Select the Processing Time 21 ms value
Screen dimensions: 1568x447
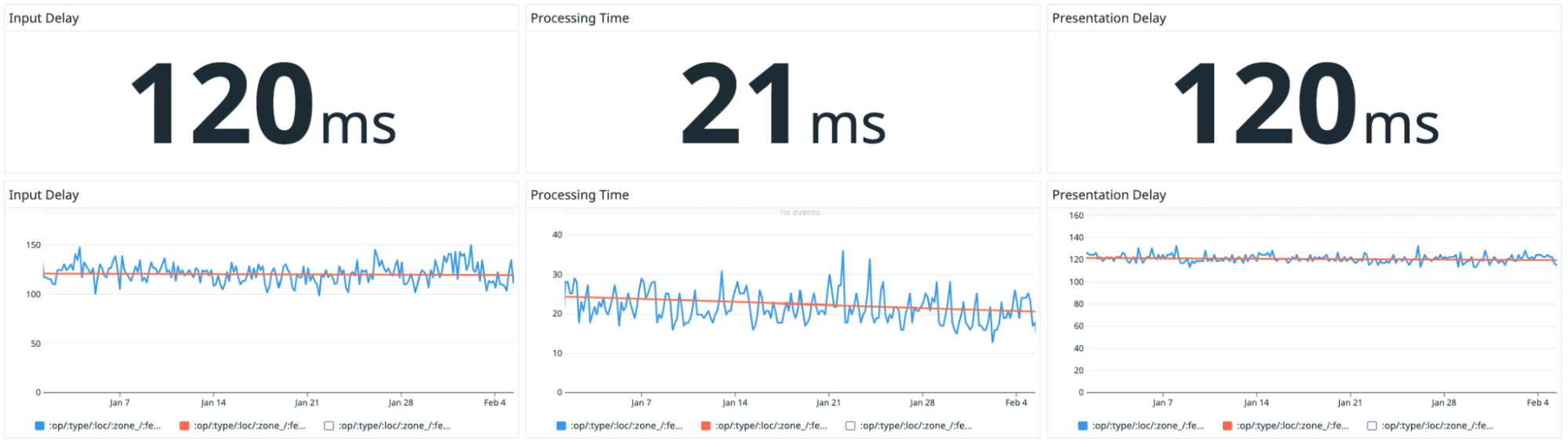pyautogui.click(x=783, y=104)
